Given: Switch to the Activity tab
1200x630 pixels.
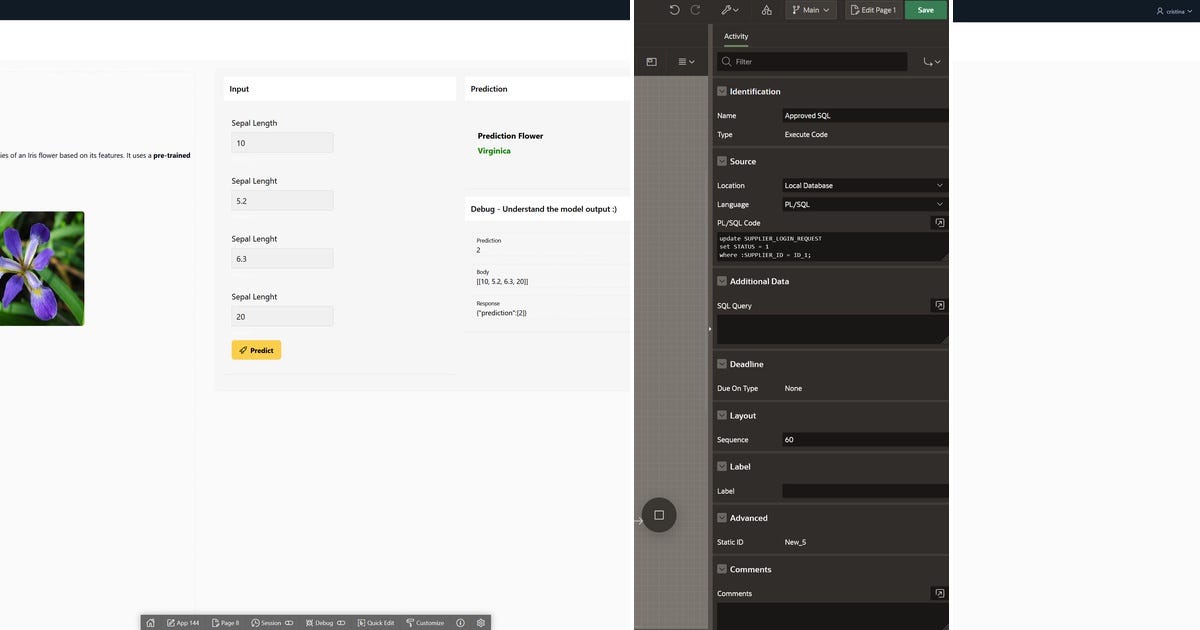Looking at the screenshot, I should pyautogui.click(x=737, y=36).
